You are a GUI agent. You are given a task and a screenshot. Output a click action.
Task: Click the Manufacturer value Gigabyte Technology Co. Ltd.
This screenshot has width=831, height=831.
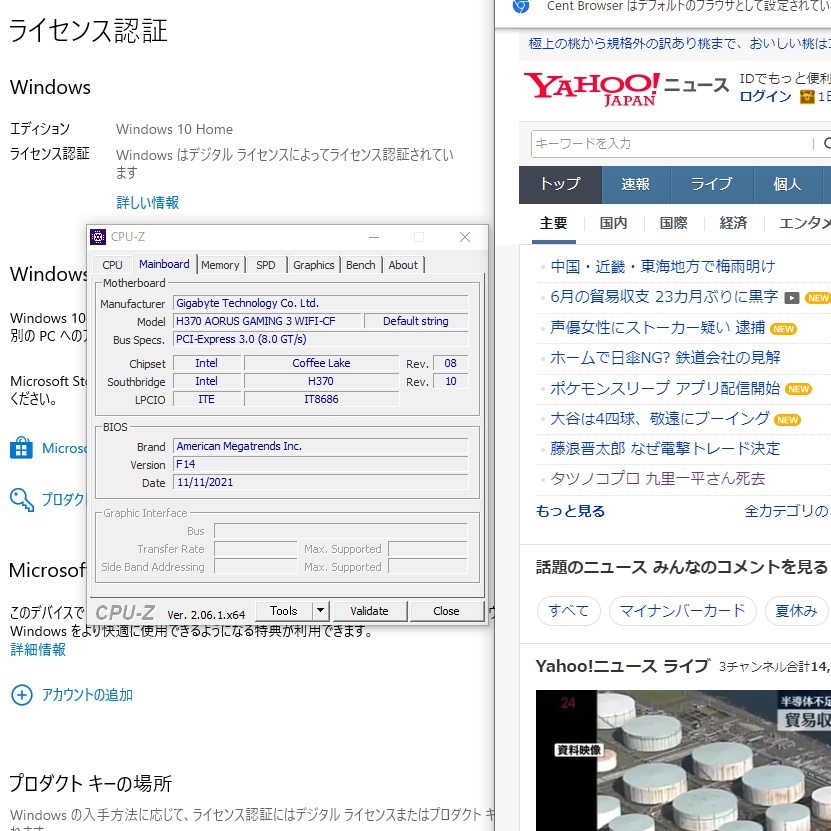point(321,303)
